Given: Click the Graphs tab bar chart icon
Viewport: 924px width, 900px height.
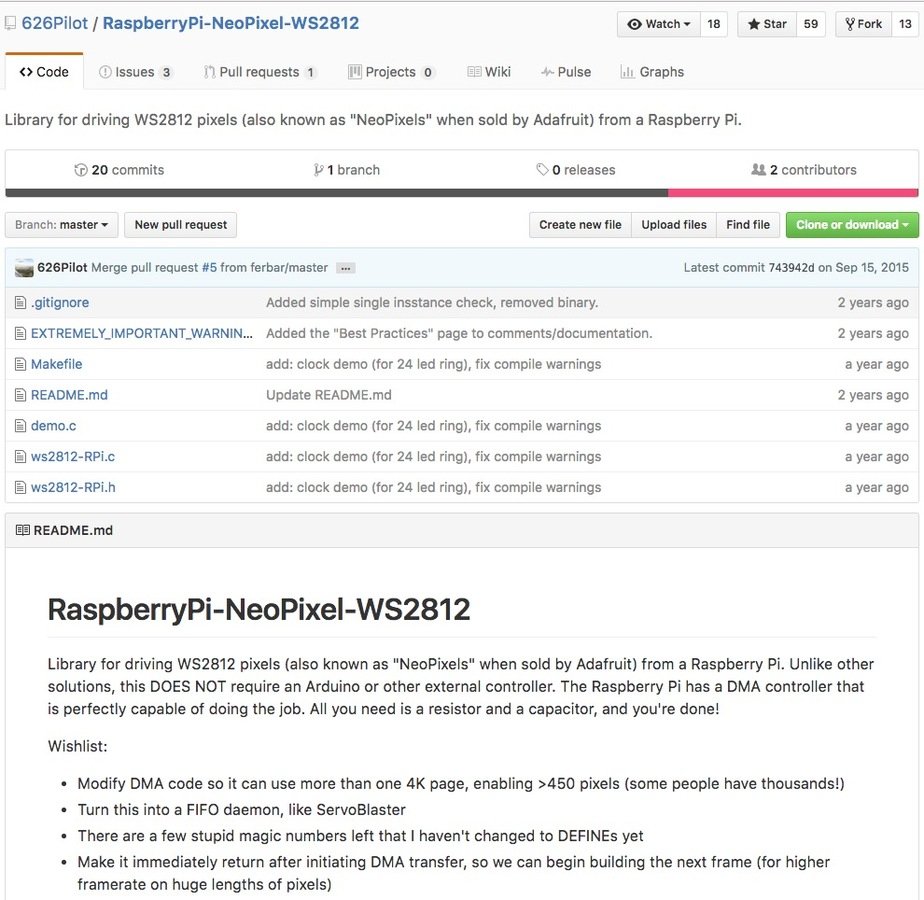Looking at the screenshot, I should click(627, 72).
